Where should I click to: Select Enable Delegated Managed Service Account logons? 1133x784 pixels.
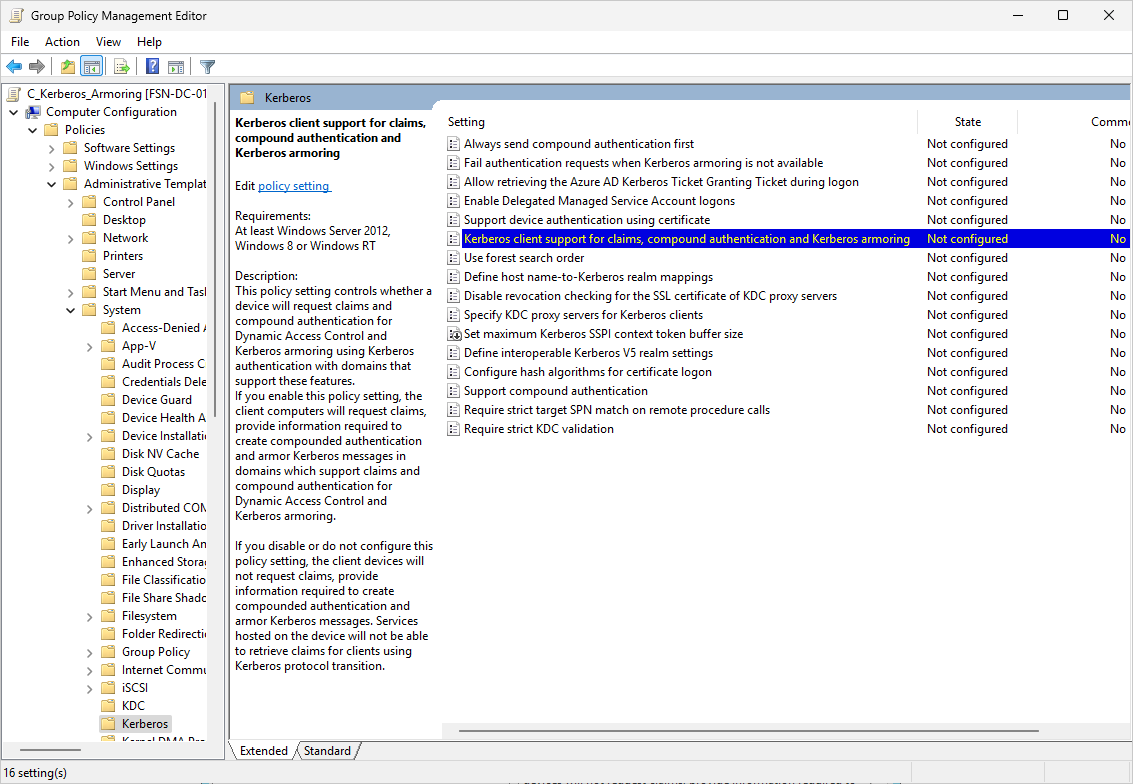click(600, 201)
